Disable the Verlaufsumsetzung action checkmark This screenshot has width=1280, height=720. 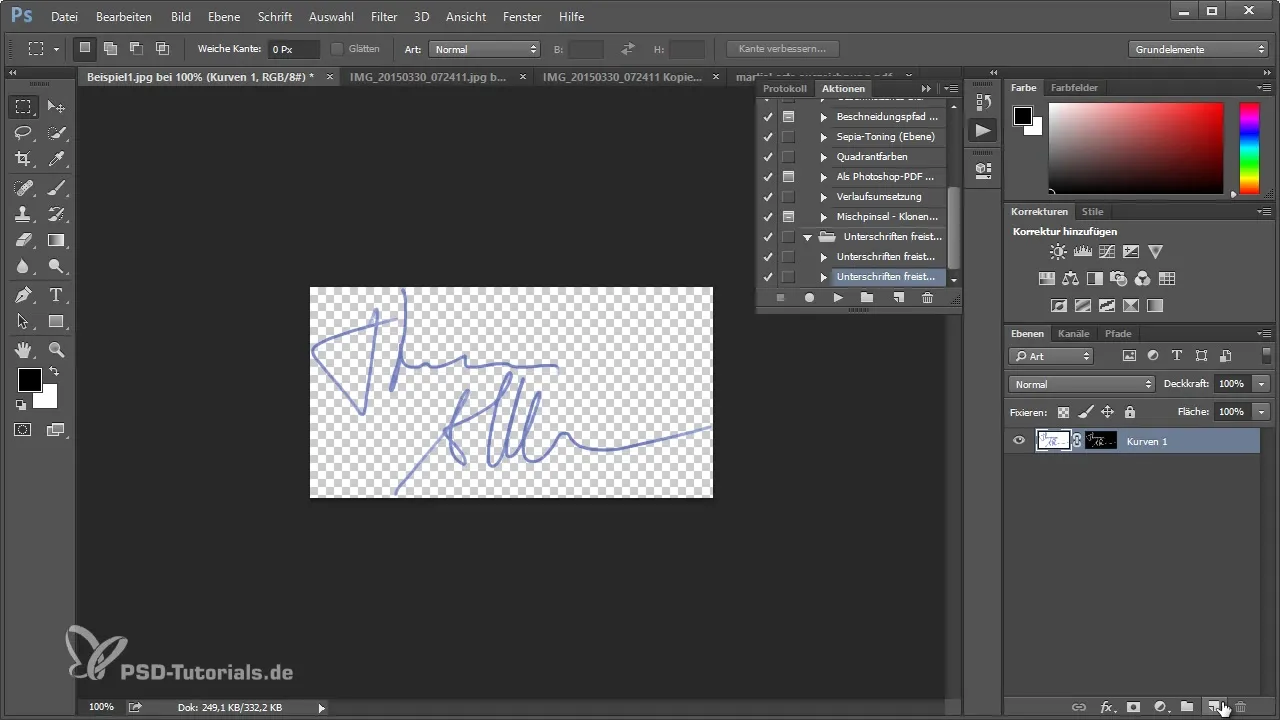click(x=768, y=197)
